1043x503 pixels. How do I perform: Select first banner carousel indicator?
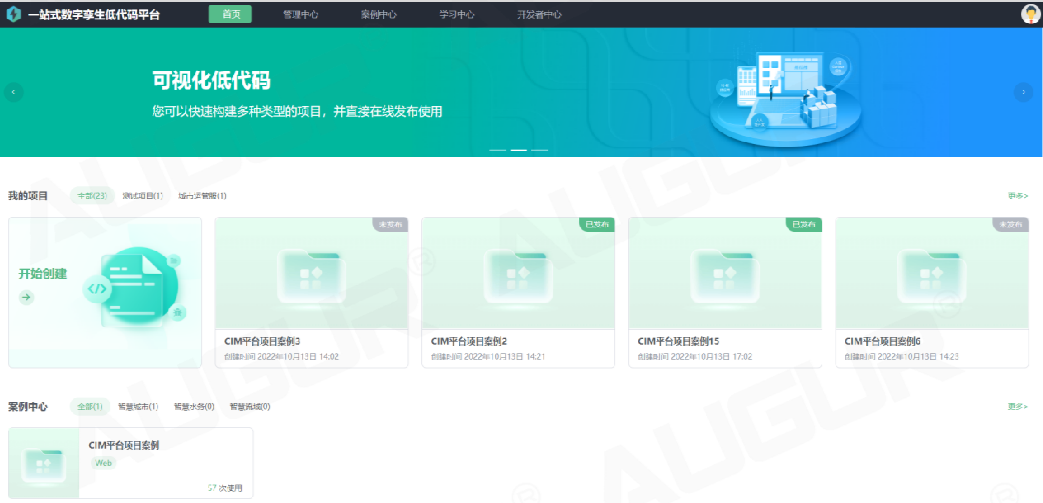point(498,150)
